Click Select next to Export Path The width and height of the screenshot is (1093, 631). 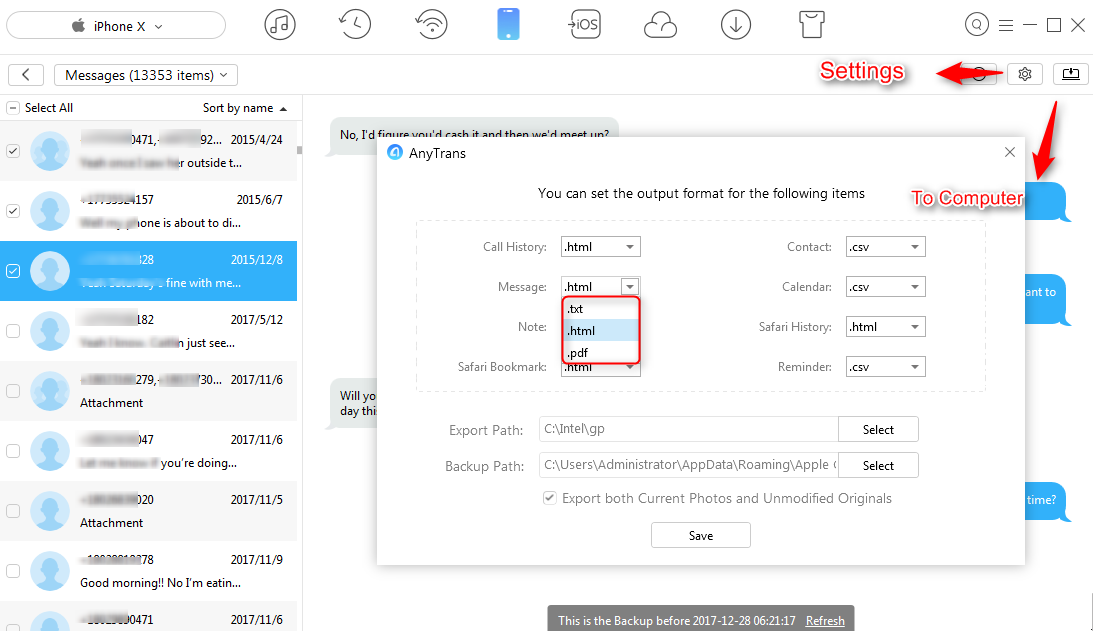878,429
